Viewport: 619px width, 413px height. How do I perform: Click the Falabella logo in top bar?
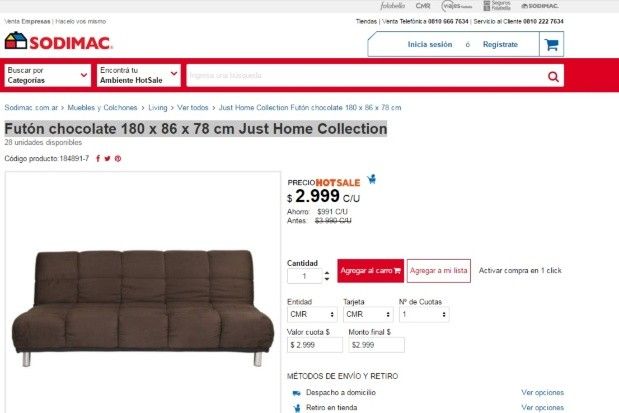tap(392, 6)
